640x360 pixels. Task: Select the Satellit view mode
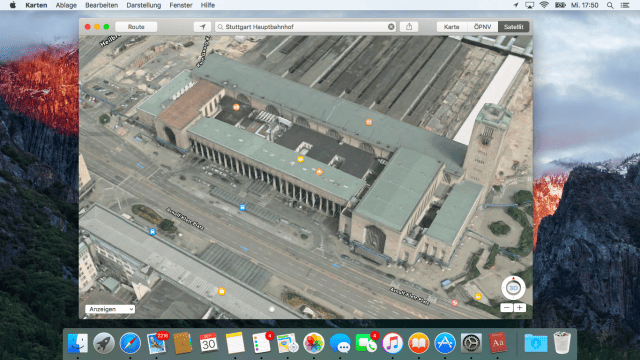pyautogui.click(x=513, y=27)
